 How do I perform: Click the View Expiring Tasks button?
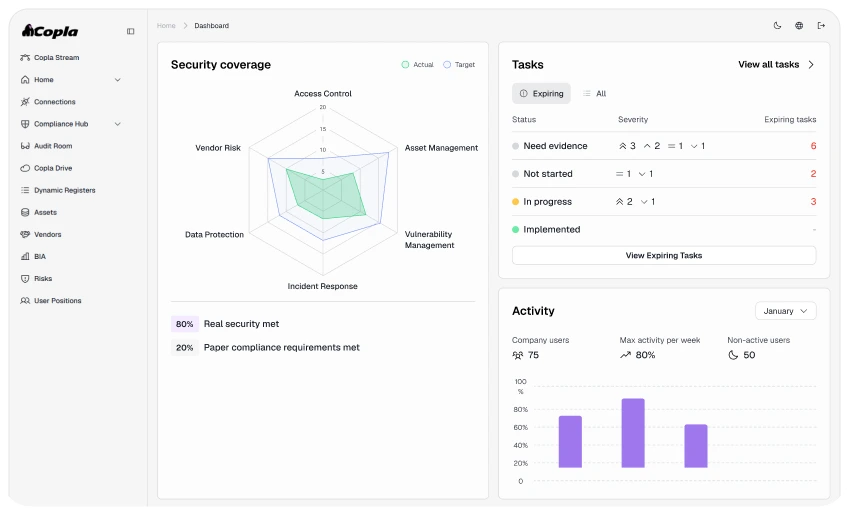[664, 256]
